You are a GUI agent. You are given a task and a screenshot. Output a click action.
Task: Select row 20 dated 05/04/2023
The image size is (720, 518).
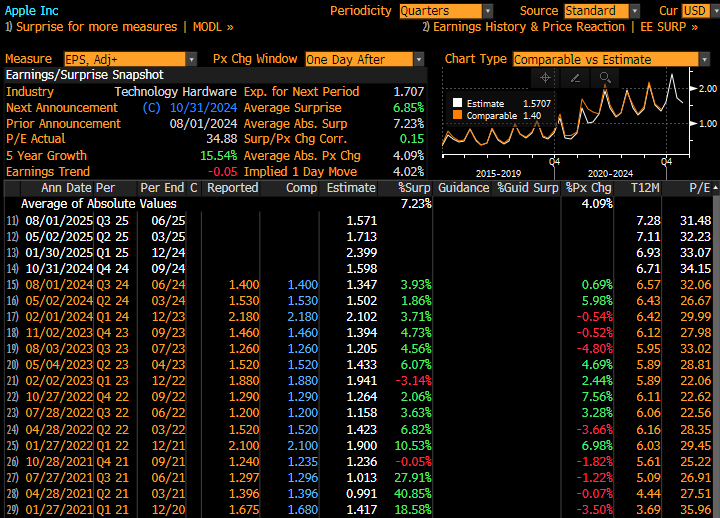coord(359,365)
